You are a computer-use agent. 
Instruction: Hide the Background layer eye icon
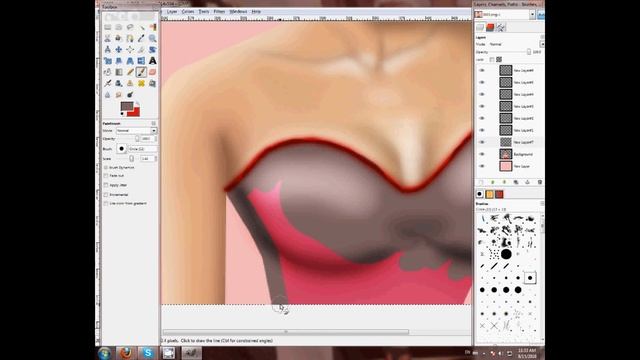(482, 154)
